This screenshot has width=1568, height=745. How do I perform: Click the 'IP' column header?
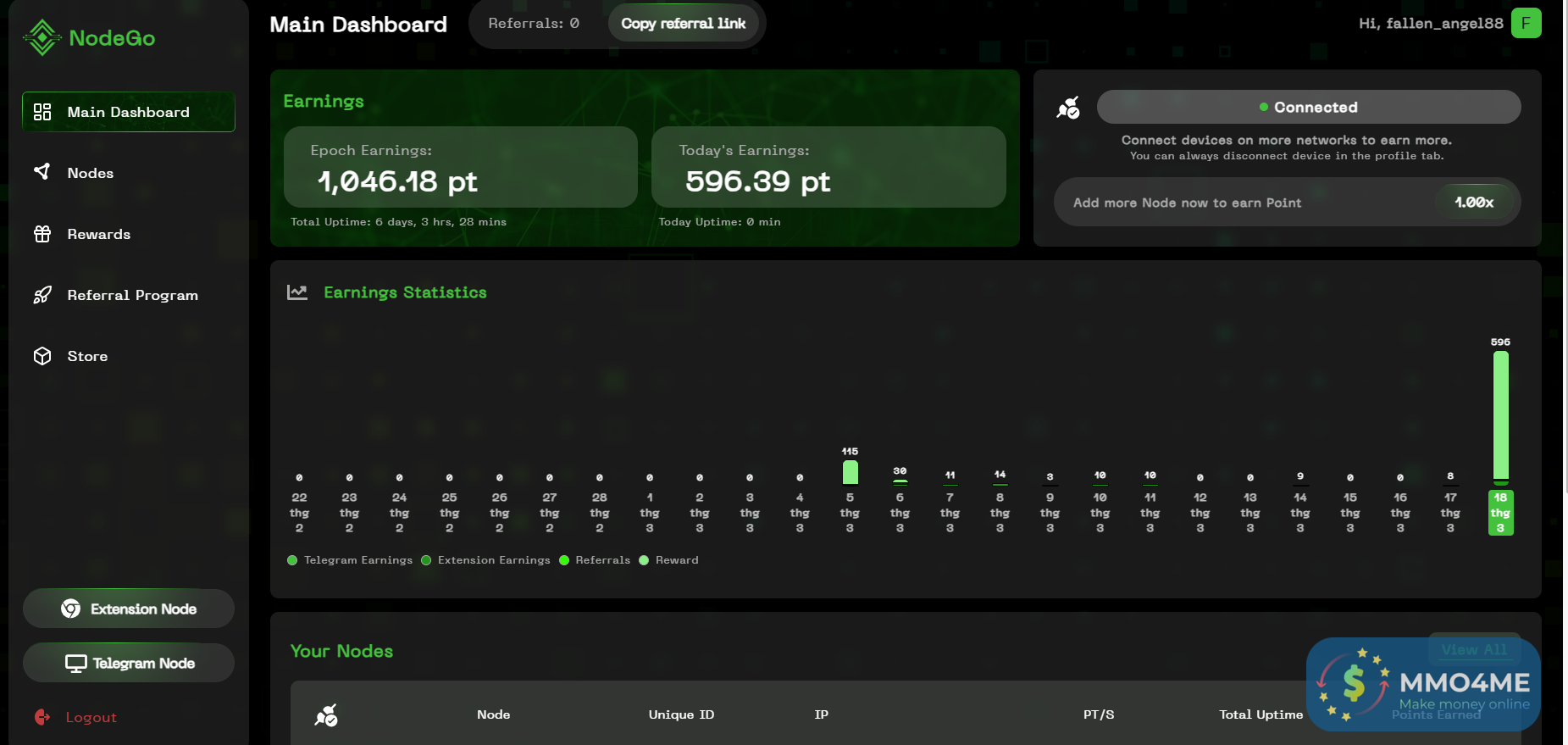[821, 714]
